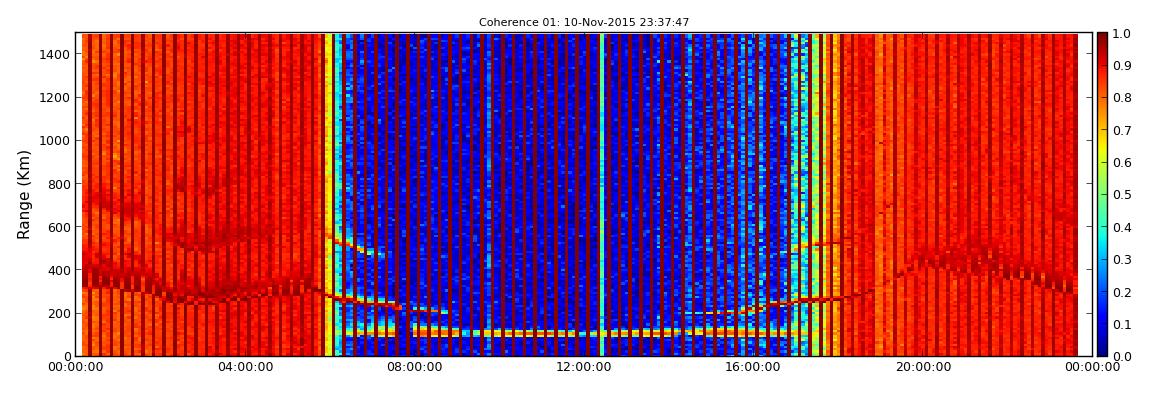Viewport: 1150px width, 407px height.
Task: Click the colorbar tick label '0.3'
Action: point(1121,260)
